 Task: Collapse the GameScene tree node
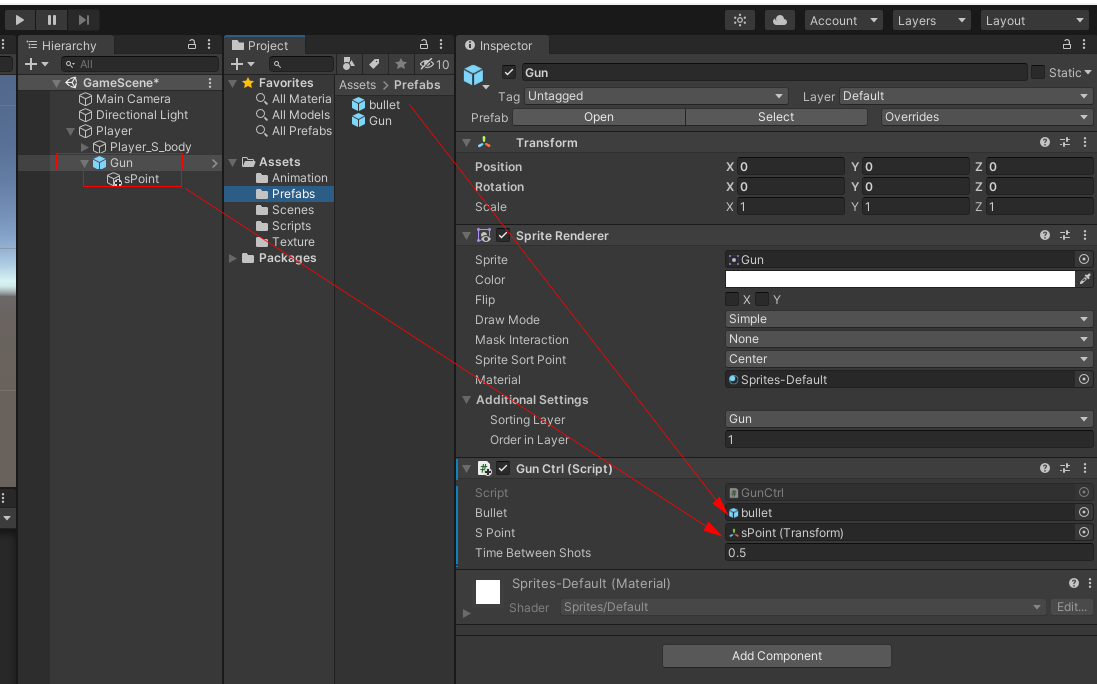56,83
